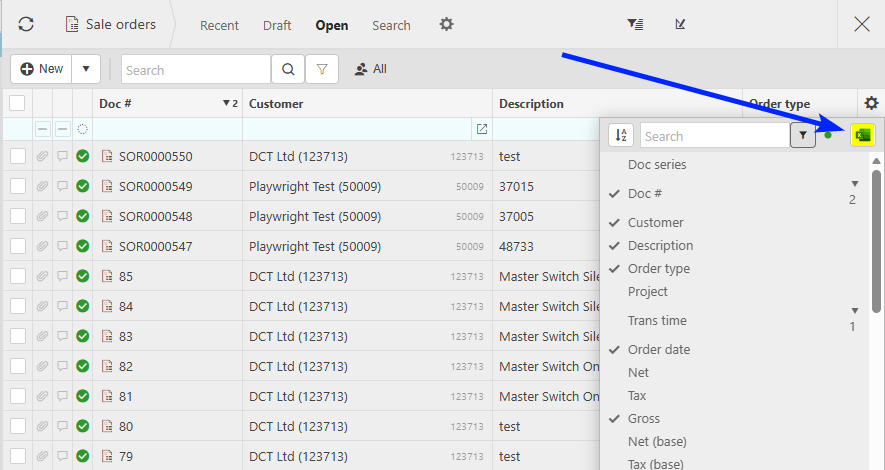Click the All users filter button
The image size is (885, 470).
(370, 69)
